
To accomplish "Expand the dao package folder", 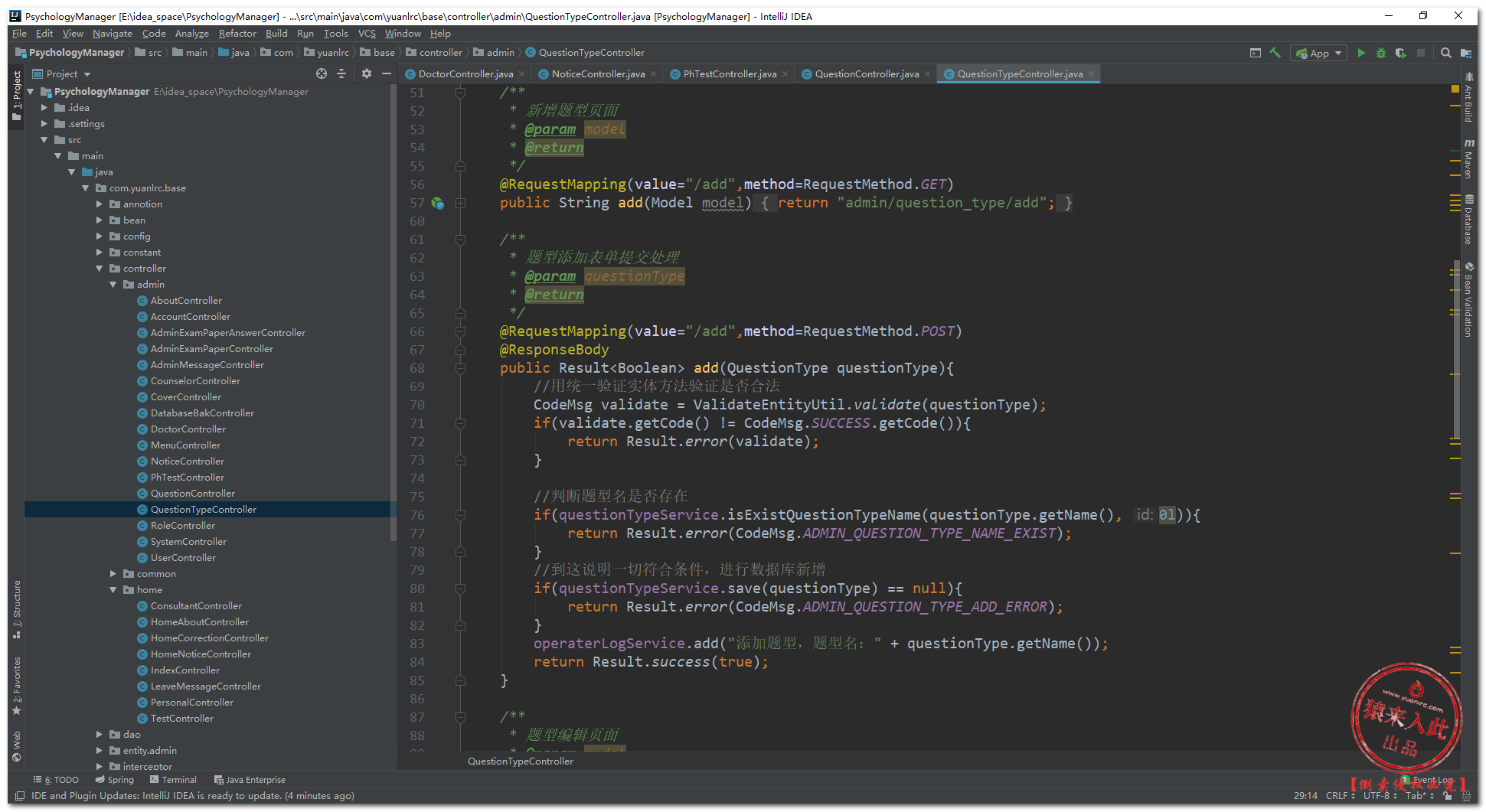I will (x=100, y=735).
